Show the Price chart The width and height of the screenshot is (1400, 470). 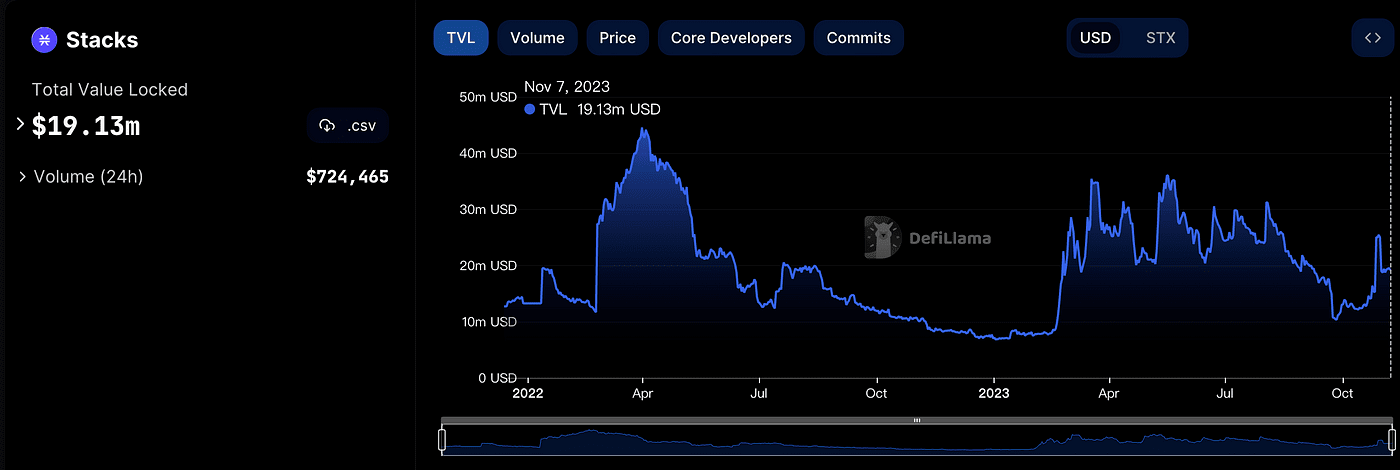[617, 38]
